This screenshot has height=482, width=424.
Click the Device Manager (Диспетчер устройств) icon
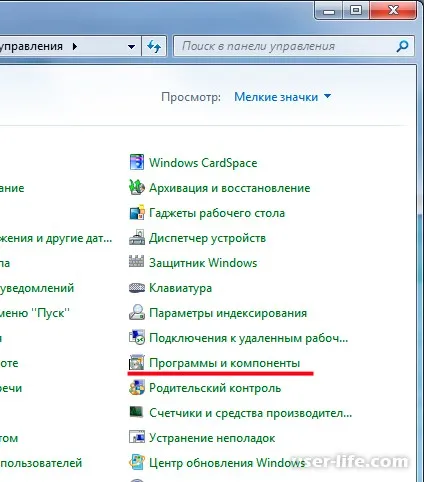[x=137, y=237]
